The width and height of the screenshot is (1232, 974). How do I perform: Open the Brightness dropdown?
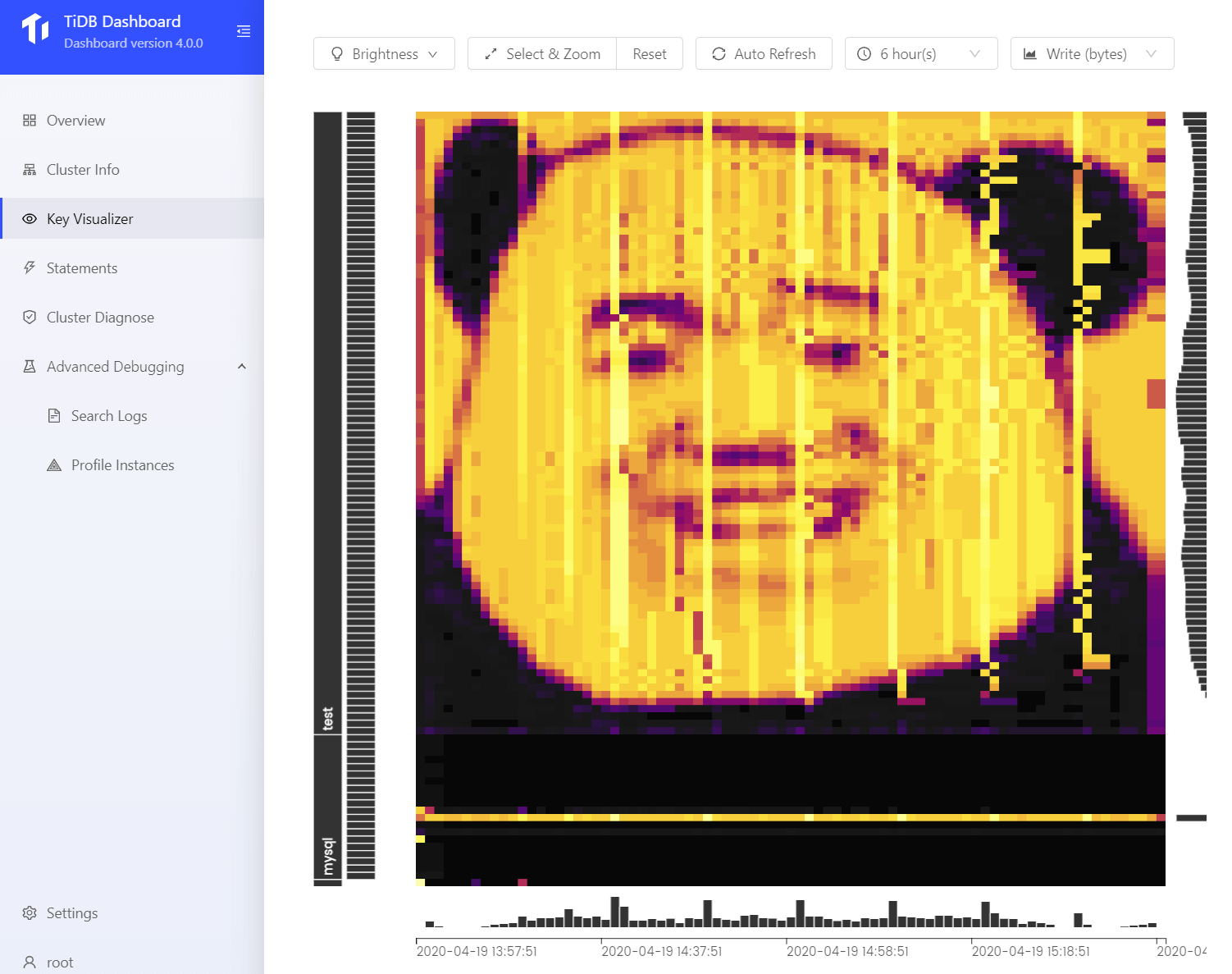point(384,54)
